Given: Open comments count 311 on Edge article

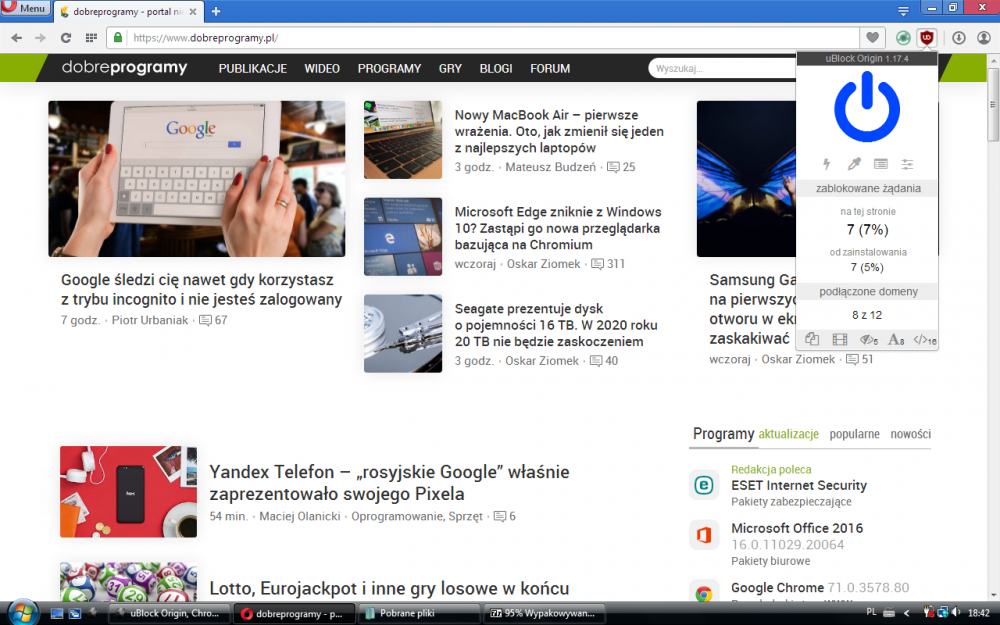Looking at the screenshot, I should [608, 264].
